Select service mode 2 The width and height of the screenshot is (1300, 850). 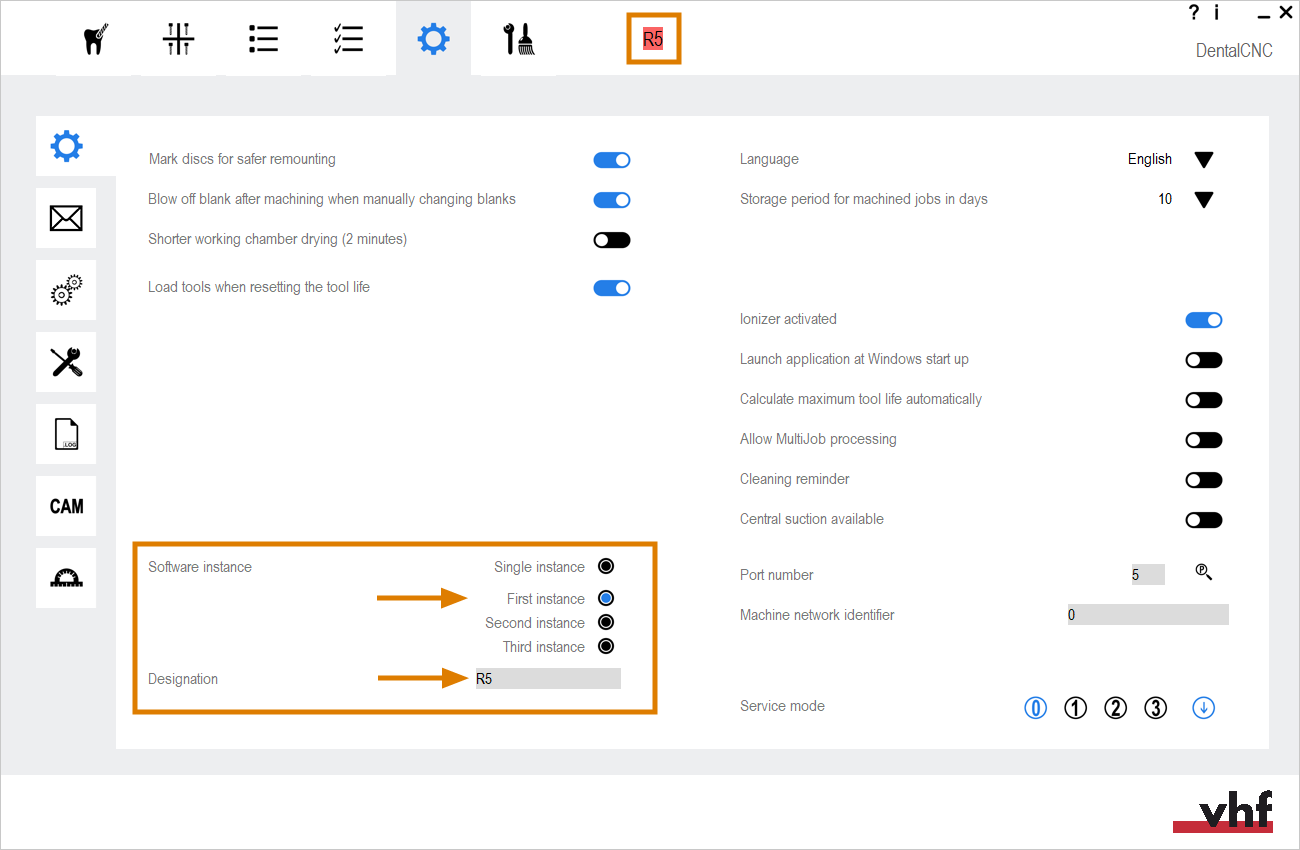click(x=1115, y=708)
